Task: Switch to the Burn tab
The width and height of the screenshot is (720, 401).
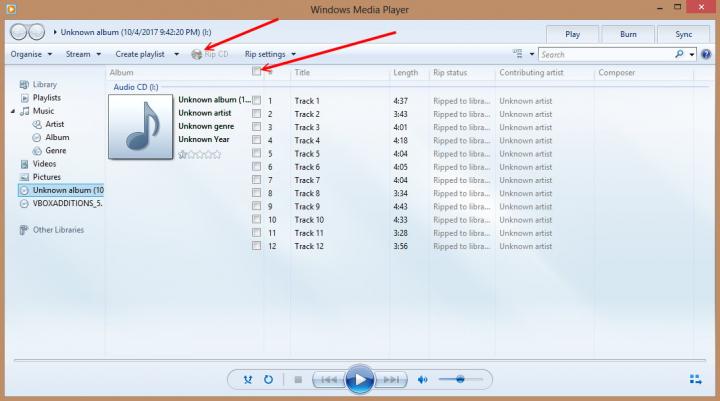Action: pyautogui.click(x=628, y=34)
